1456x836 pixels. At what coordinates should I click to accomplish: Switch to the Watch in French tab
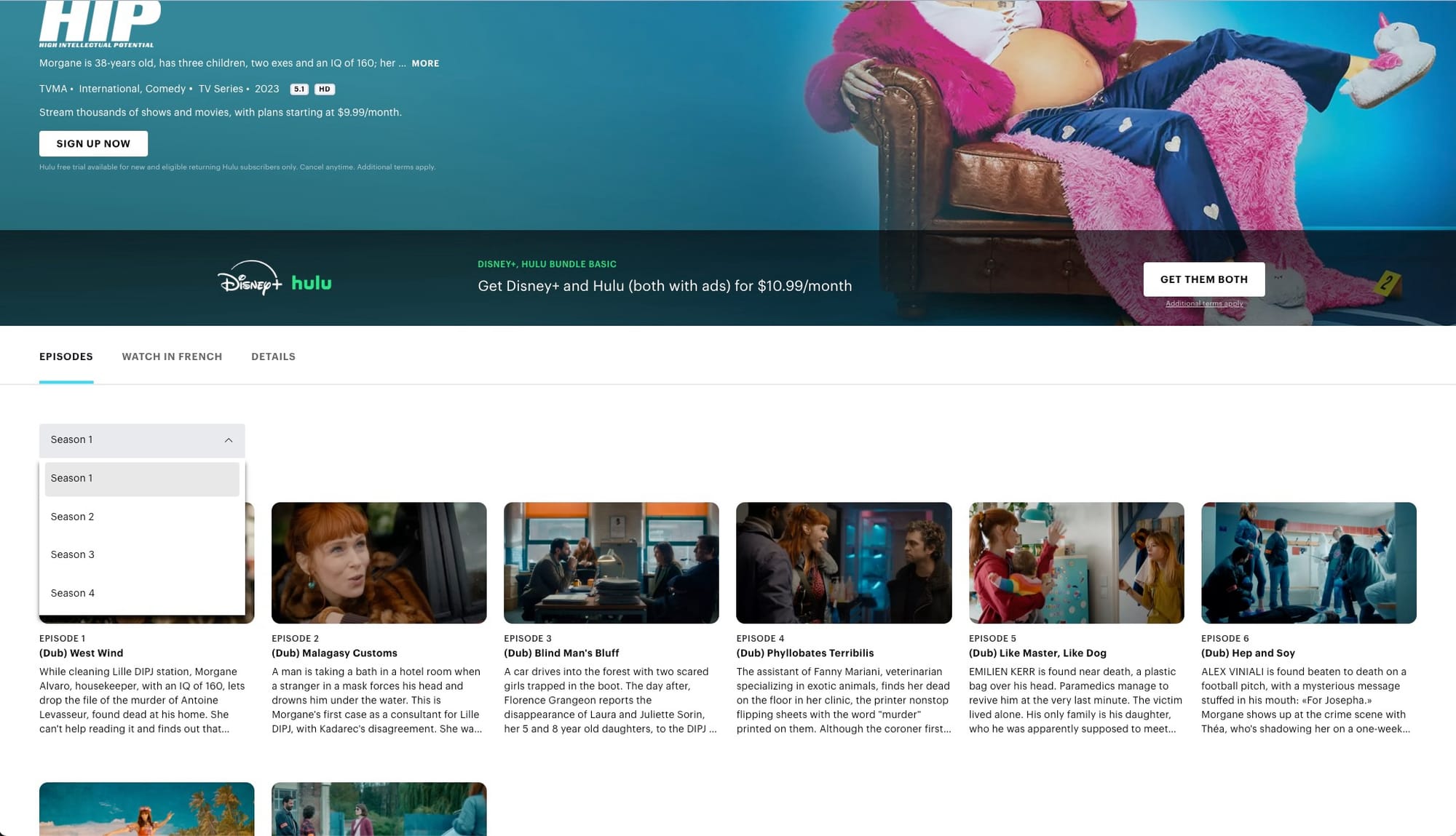pyautogui.click(x=172, y=357)
